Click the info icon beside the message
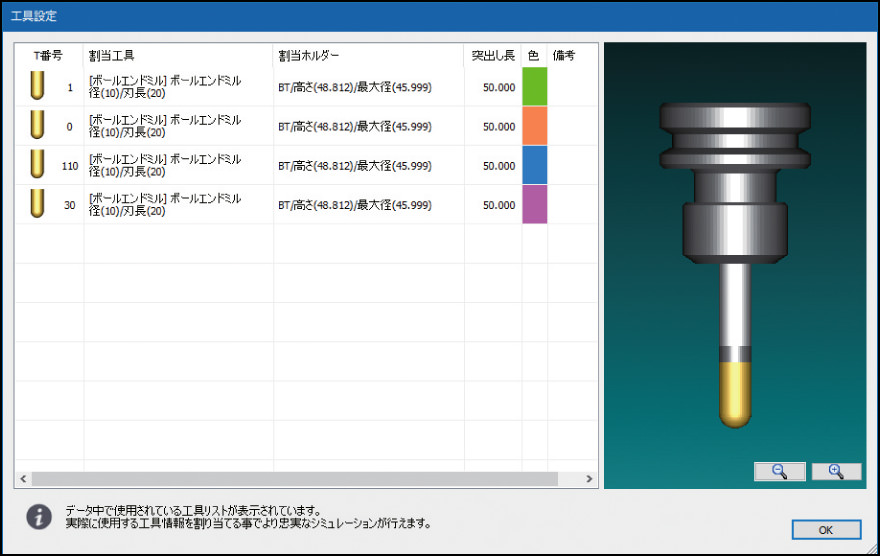 coord(39,516)
